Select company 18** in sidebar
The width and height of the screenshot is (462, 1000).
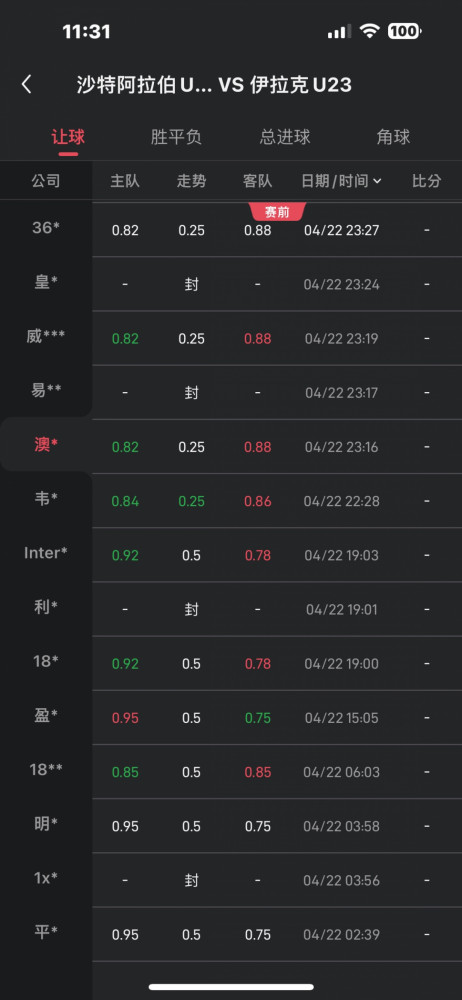pos(46,770)
